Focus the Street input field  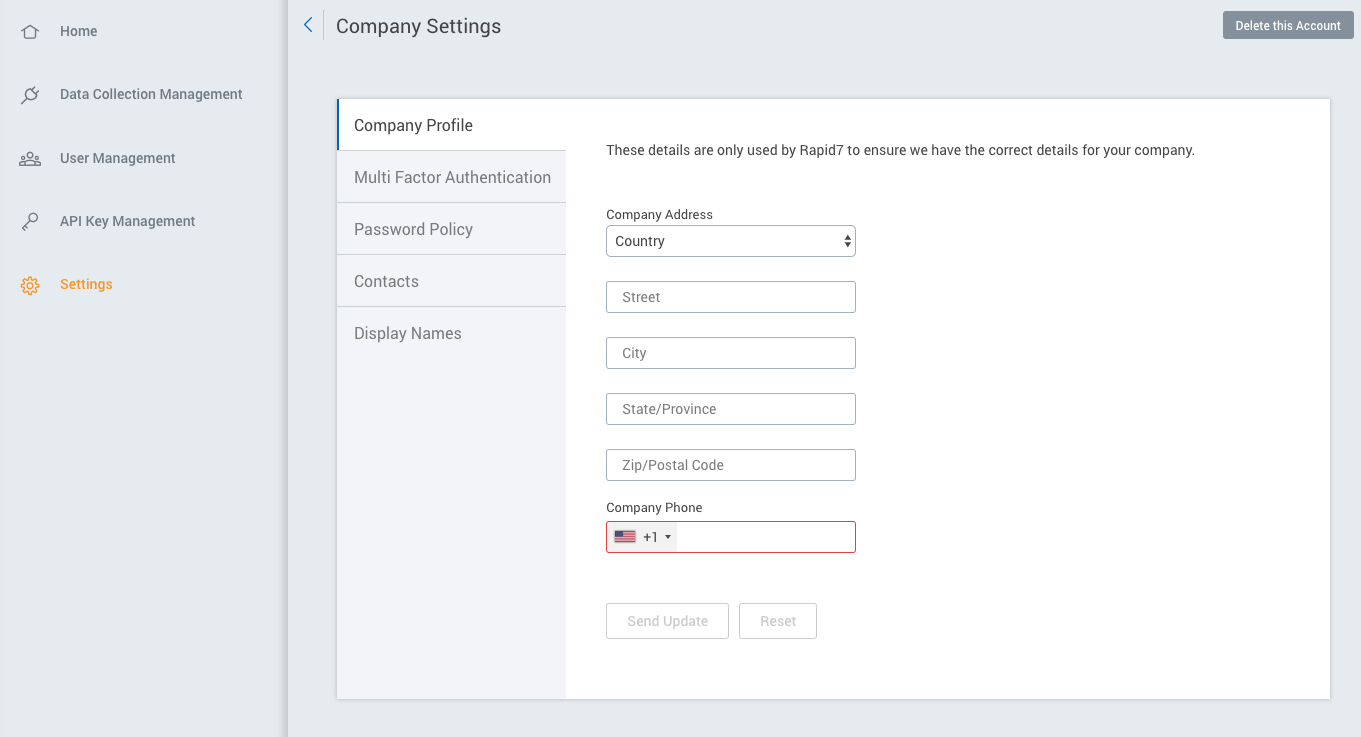[x=731, y=297]
